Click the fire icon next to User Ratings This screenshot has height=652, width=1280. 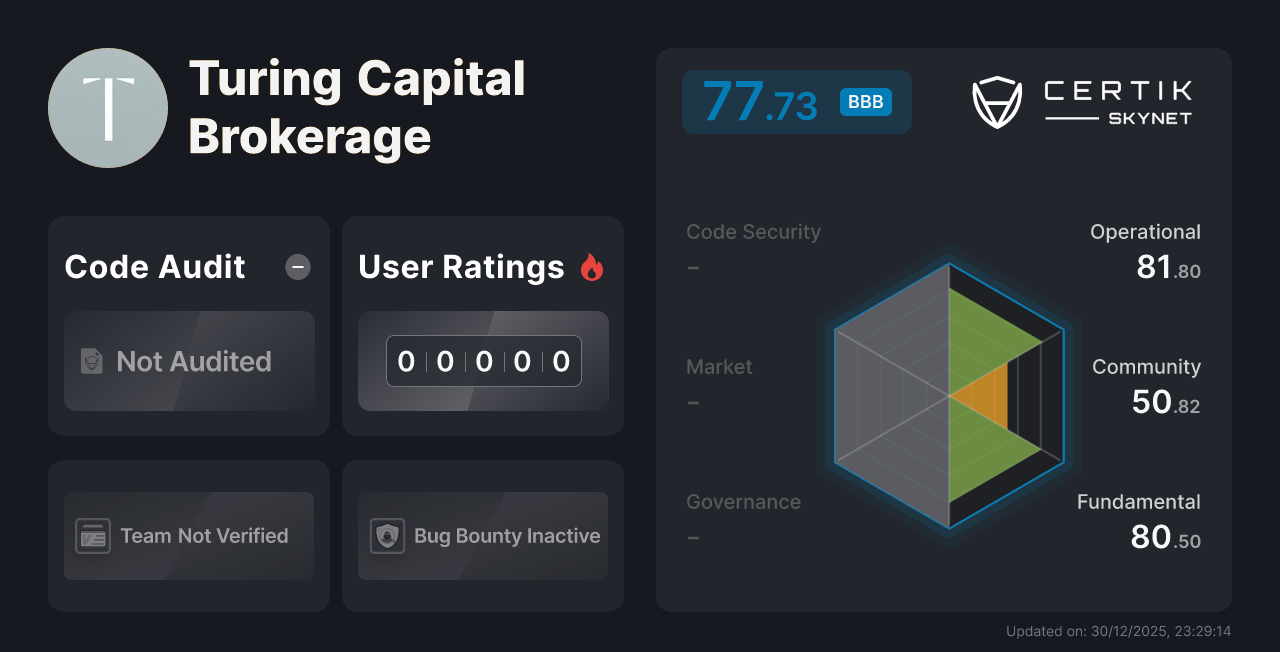593,266
